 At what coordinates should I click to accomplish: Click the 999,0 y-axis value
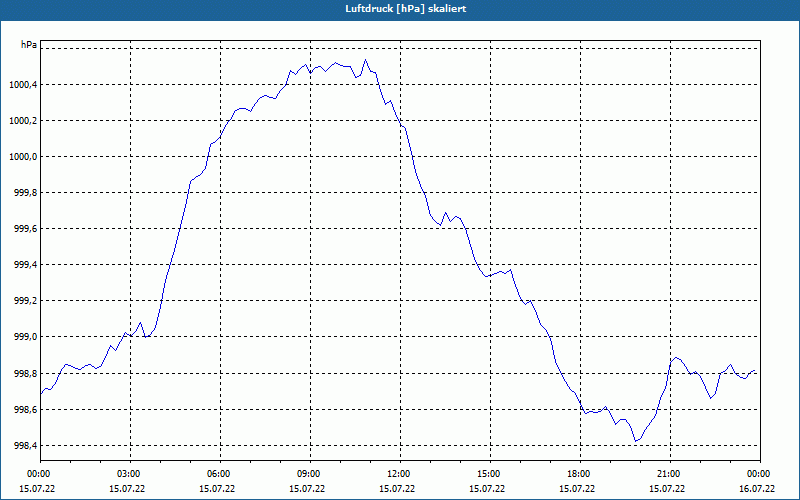coord(26,337)
